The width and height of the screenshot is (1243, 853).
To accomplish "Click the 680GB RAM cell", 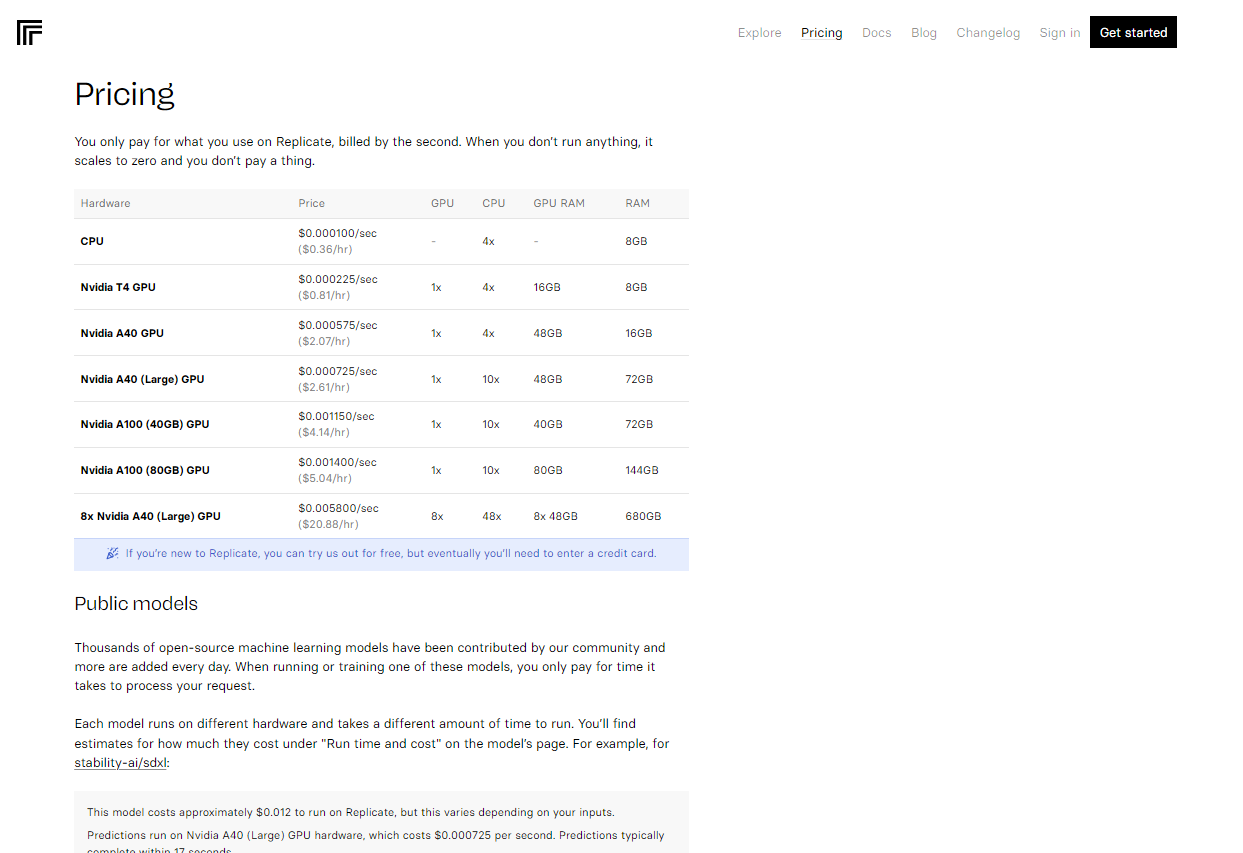I will pyautogui.click(x=643, y=516).
